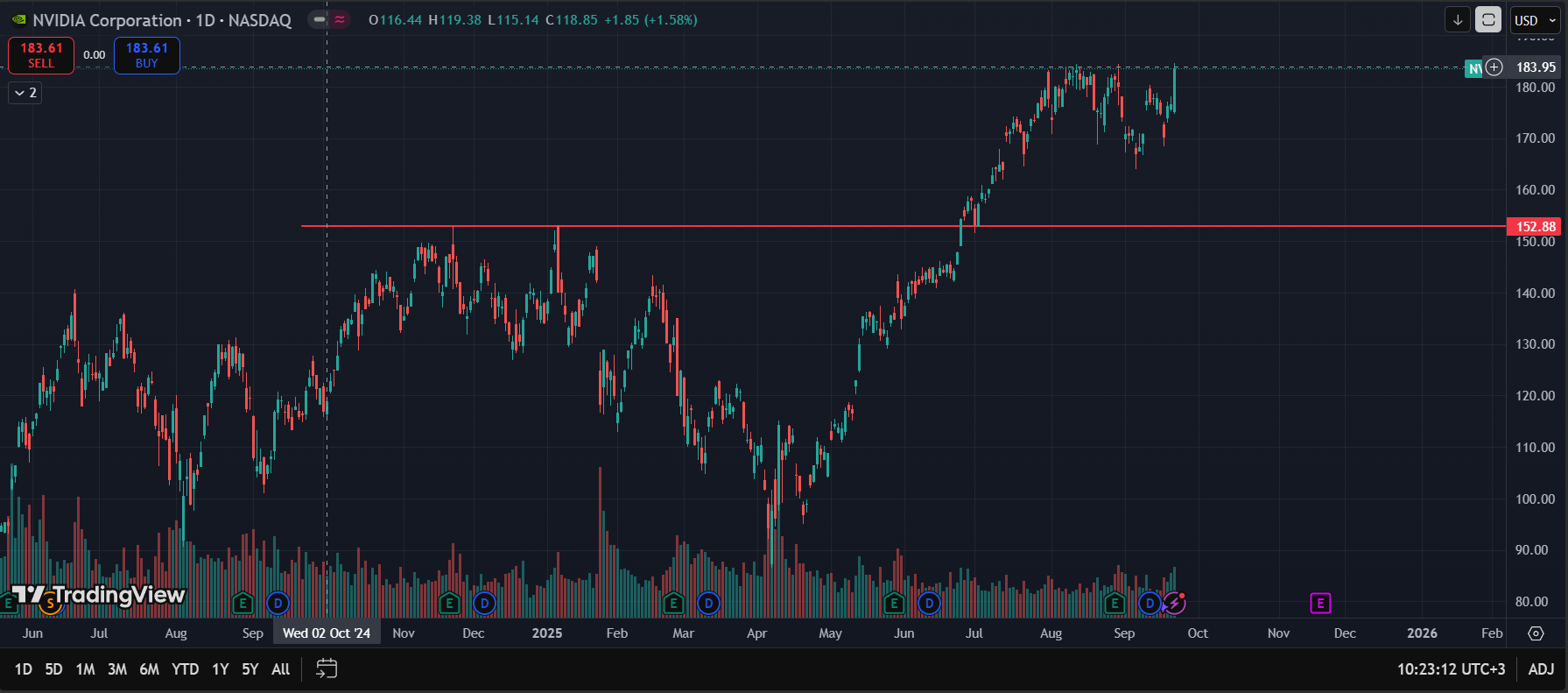Screen dimensions: 1568x693
Task: Toggle the ADJ adjusted data button
Action: (x=1541, y=669)
